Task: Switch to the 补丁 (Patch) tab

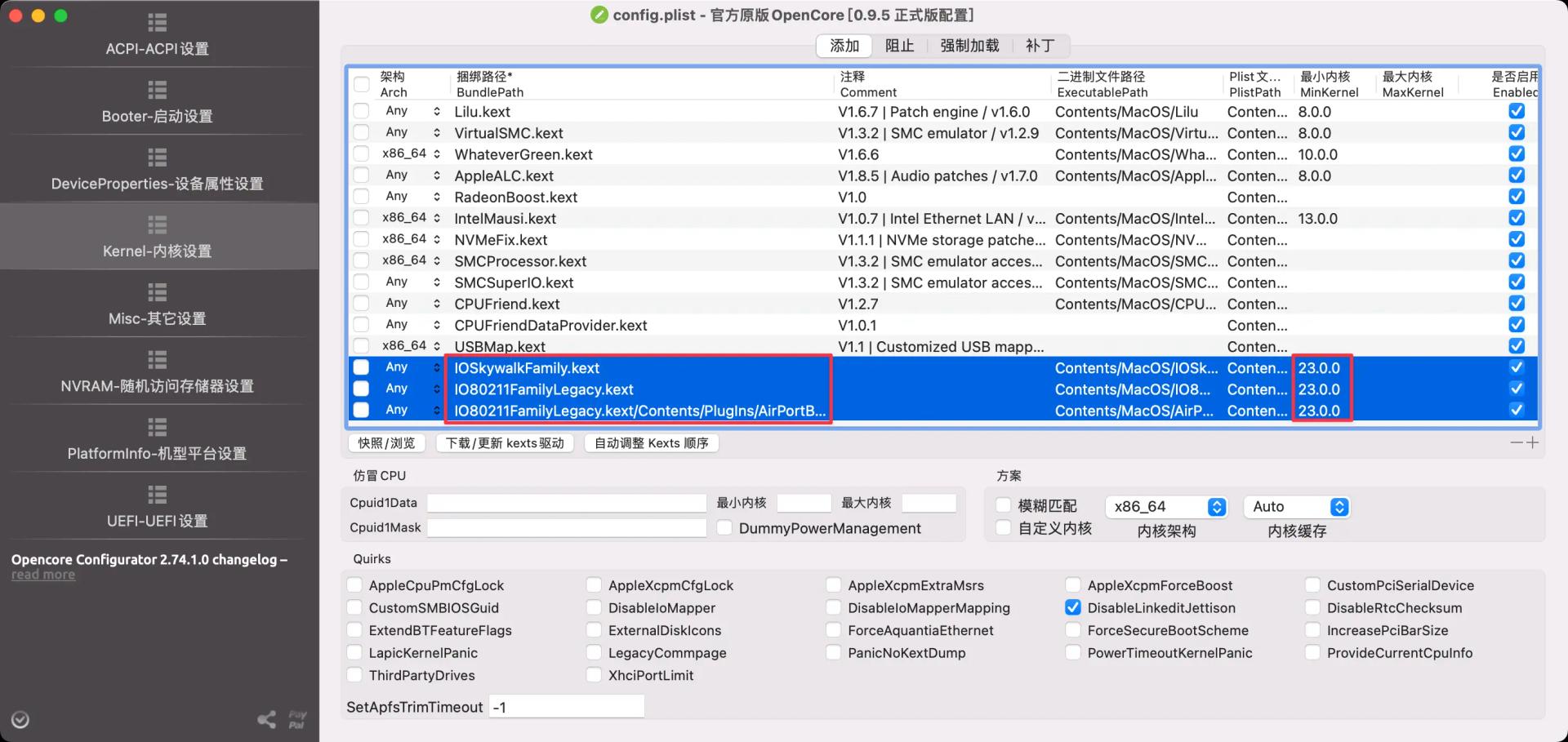Action: point(1040,46)
